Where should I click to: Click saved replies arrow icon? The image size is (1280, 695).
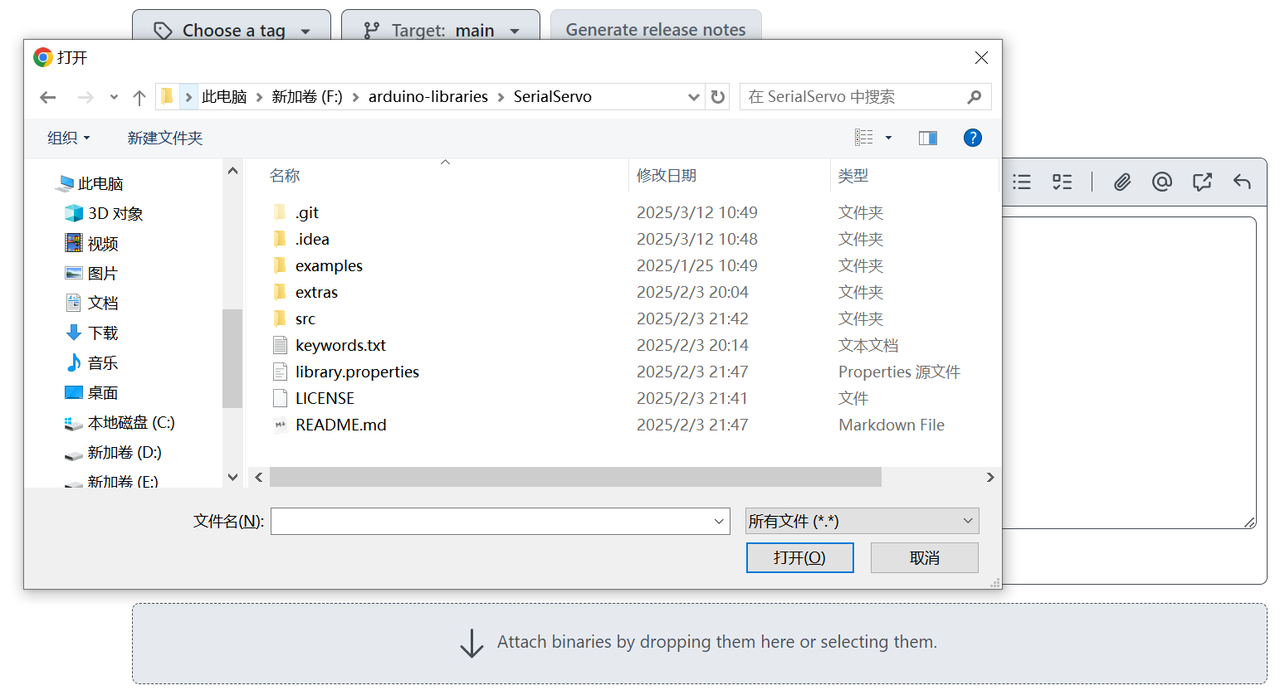(x=1242, y=182)
